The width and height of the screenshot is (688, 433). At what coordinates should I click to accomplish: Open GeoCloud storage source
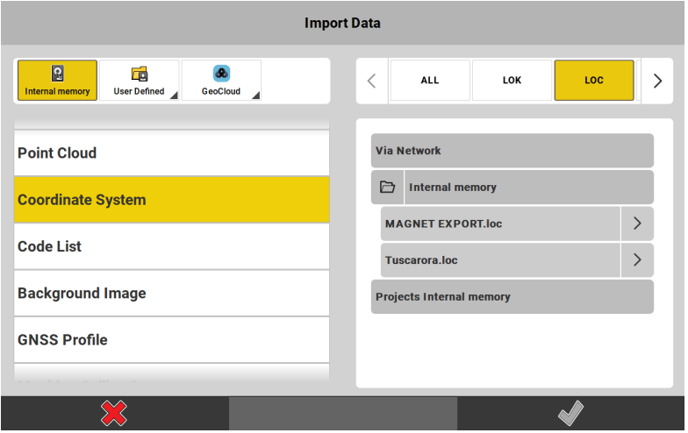point(221,81)
